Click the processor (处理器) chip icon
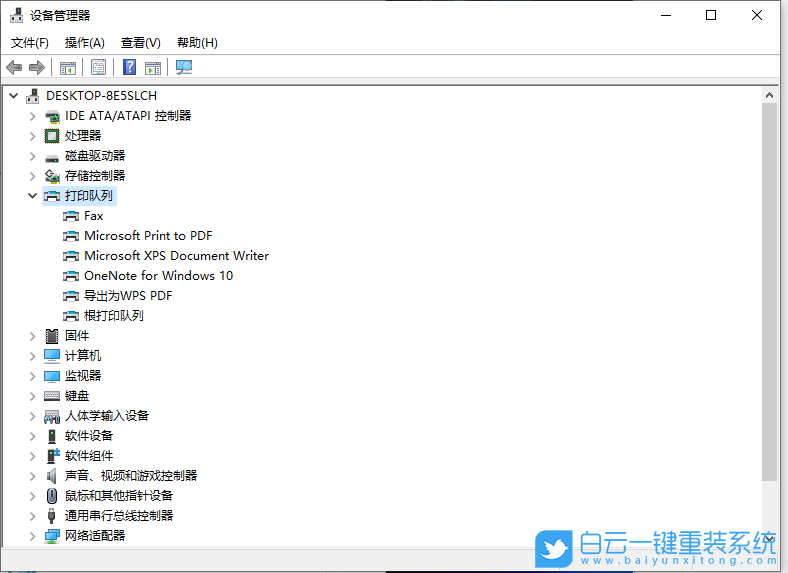This screenshot has width=788, height=573. point(52,136)
